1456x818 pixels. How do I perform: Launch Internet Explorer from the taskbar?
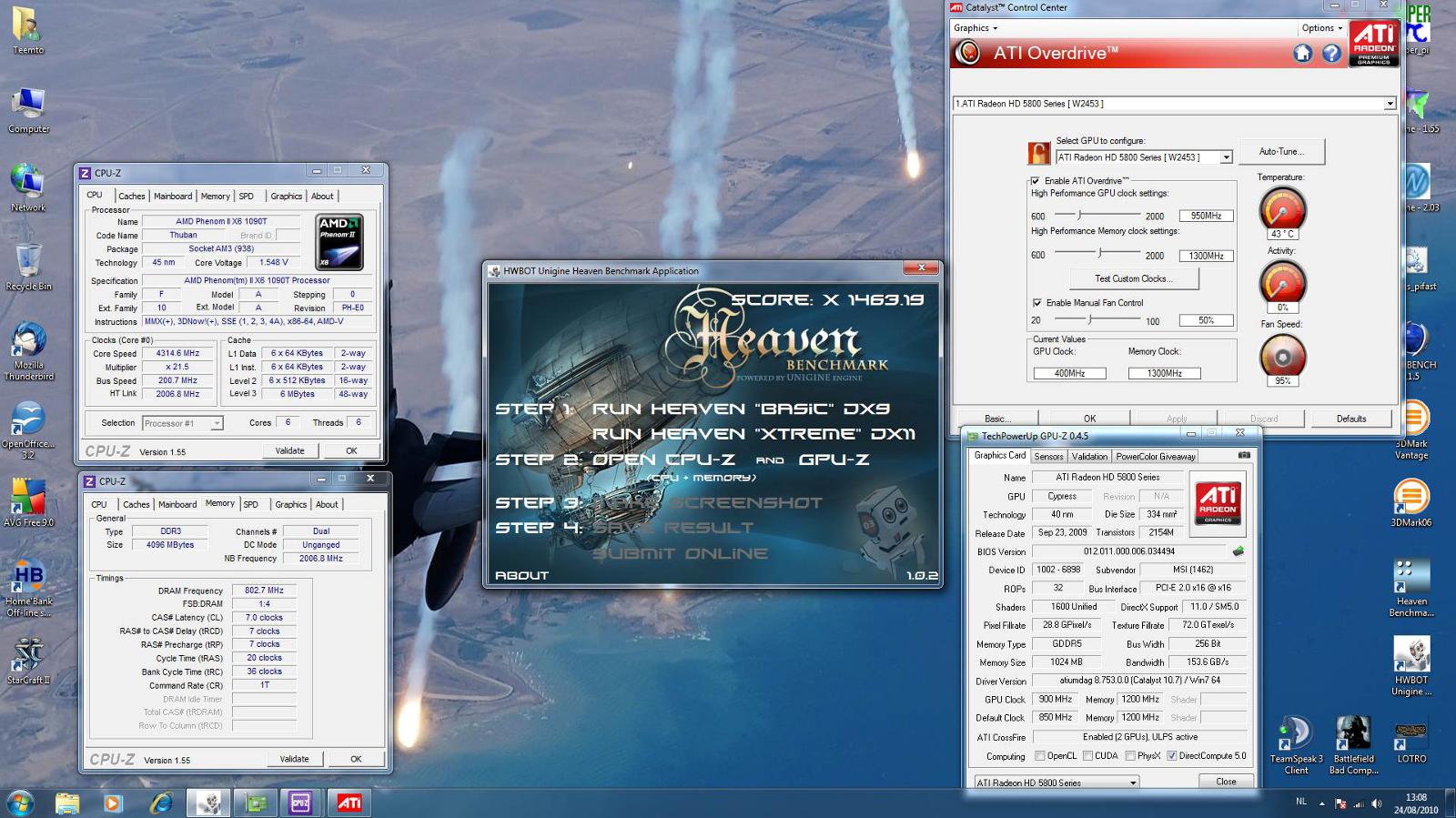click(161, 803)
